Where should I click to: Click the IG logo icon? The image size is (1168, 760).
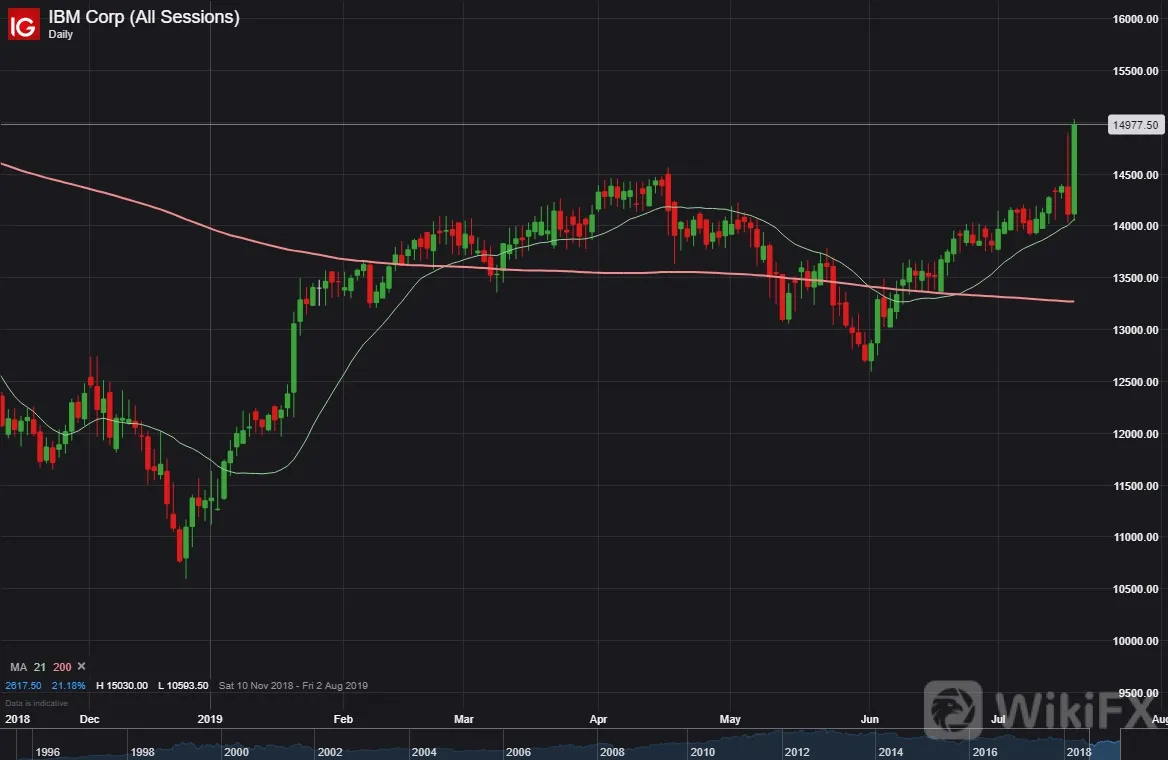coord(23,25)
